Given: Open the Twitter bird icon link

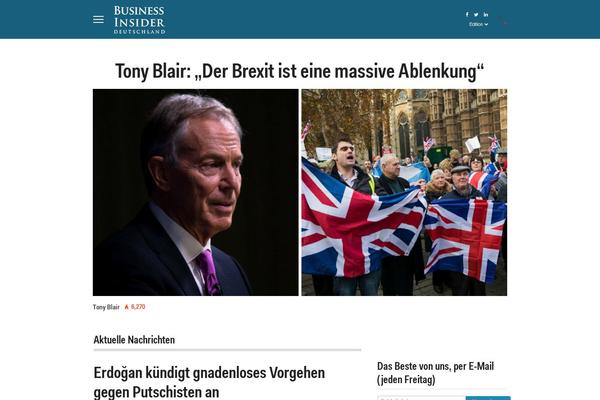Looking at the screenshot, I should click(476, 15).
